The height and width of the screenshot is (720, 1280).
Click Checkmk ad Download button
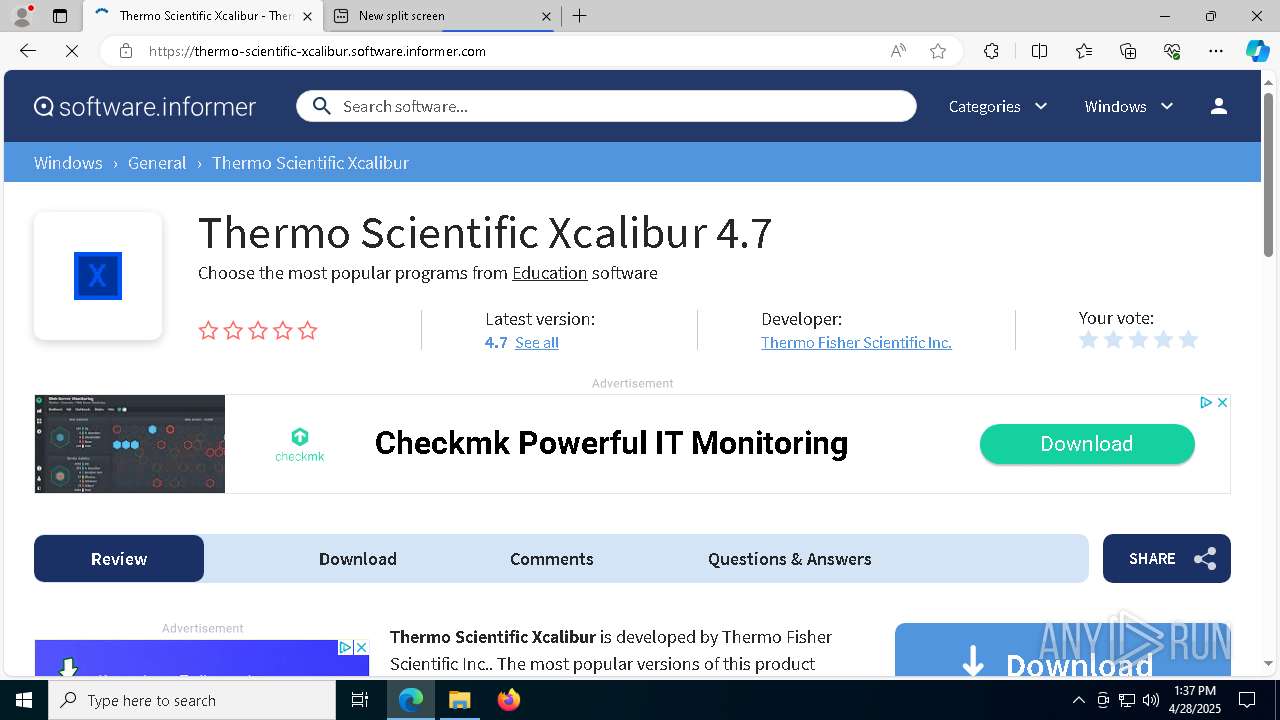(1087, 444)
